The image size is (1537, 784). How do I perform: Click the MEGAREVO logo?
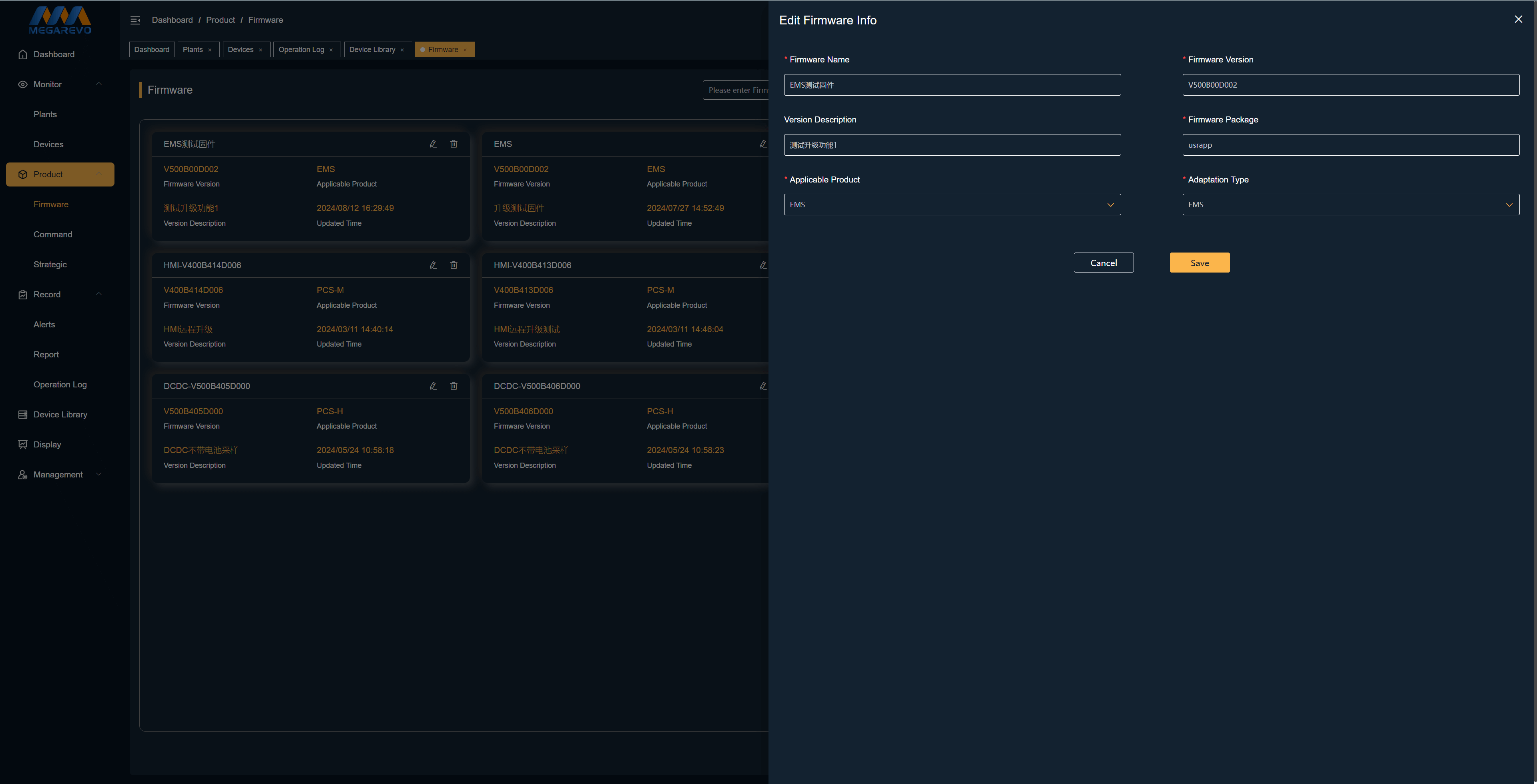coord(60,20)
